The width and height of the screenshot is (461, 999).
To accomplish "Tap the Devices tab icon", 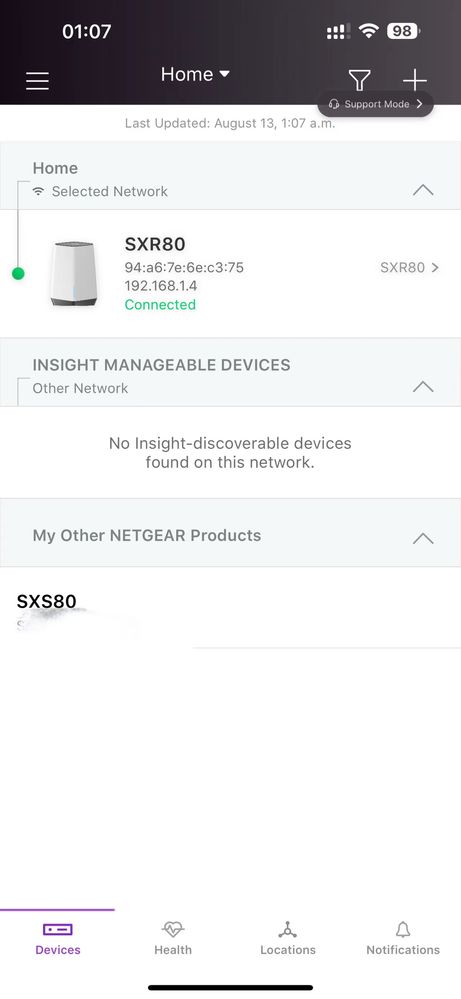I will [x=58, y=929].
